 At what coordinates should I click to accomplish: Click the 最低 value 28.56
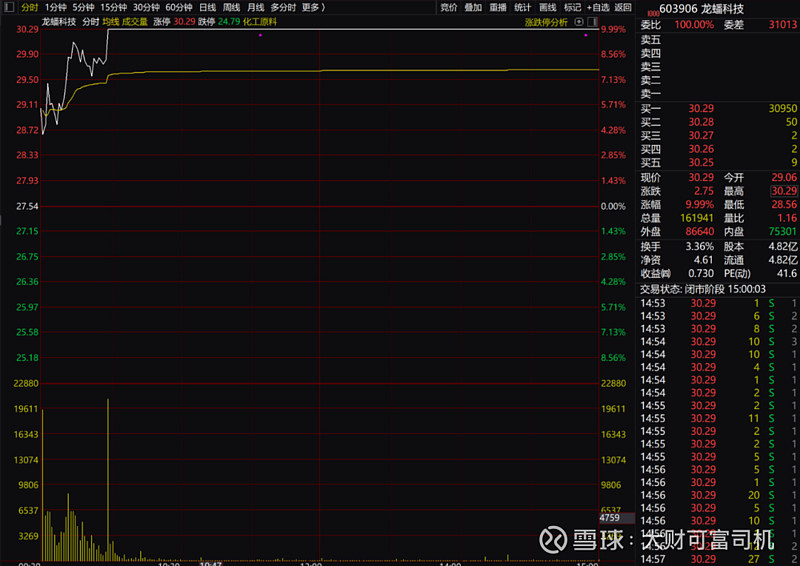coord(784,204)
